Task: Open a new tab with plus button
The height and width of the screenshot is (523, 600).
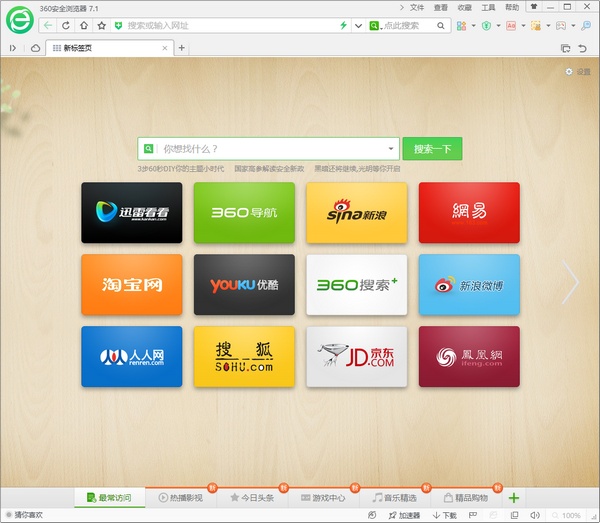Action: [x=182, y=47]
